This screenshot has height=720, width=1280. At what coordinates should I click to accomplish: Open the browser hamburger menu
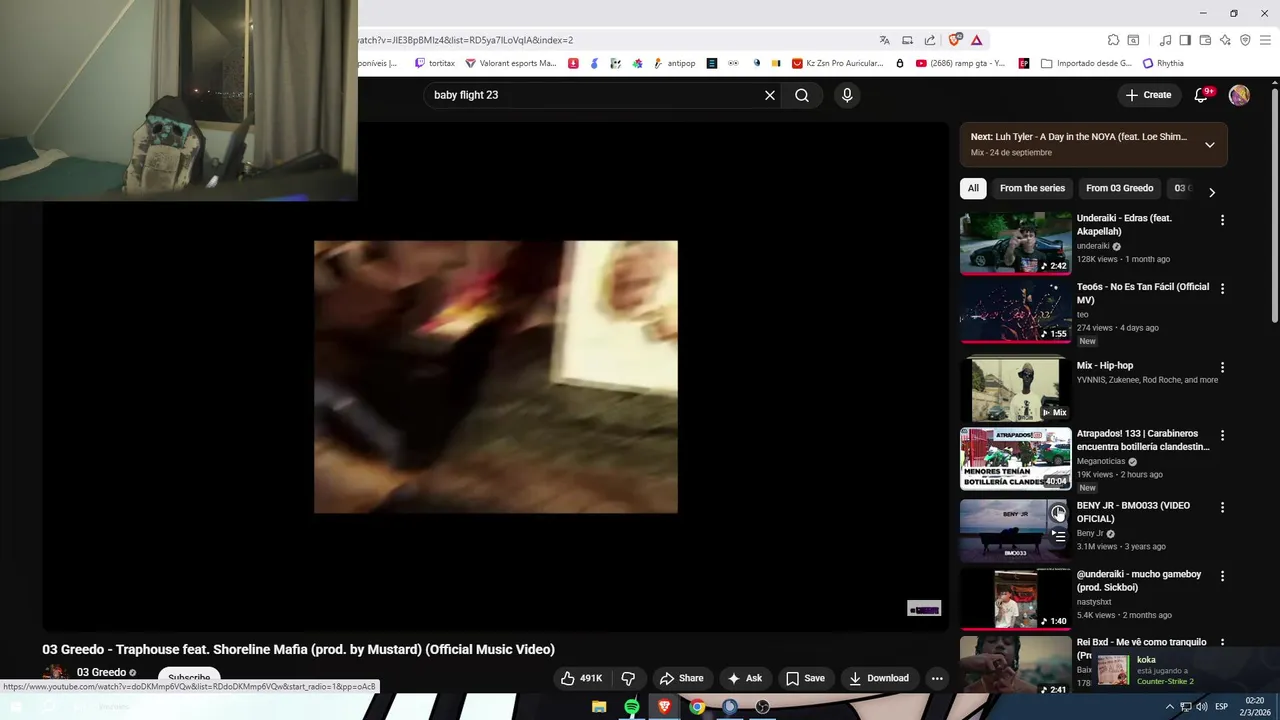pos(1265,40)
